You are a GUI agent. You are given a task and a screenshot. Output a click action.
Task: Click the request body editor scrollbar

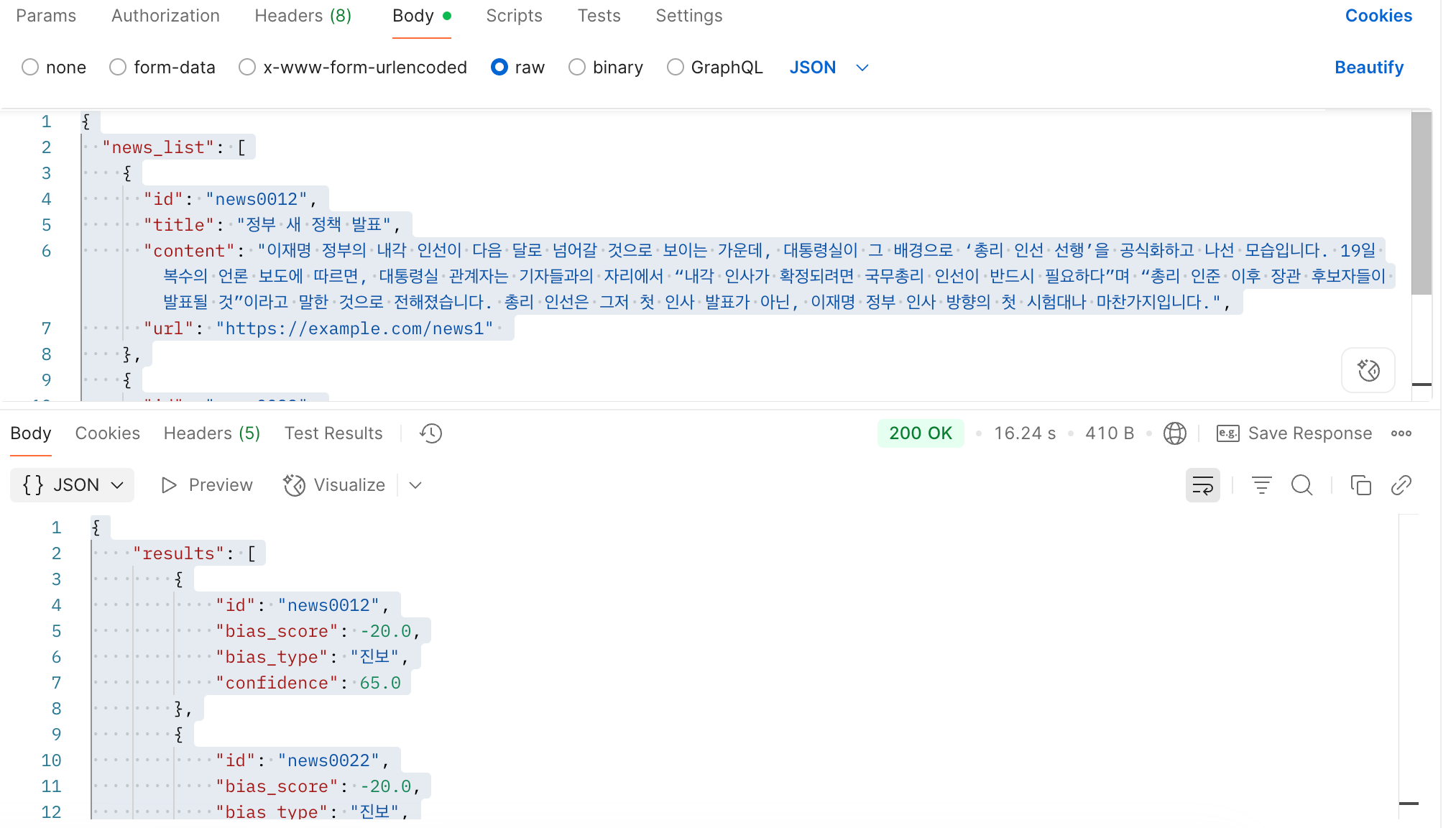[x=1421, y=203]
